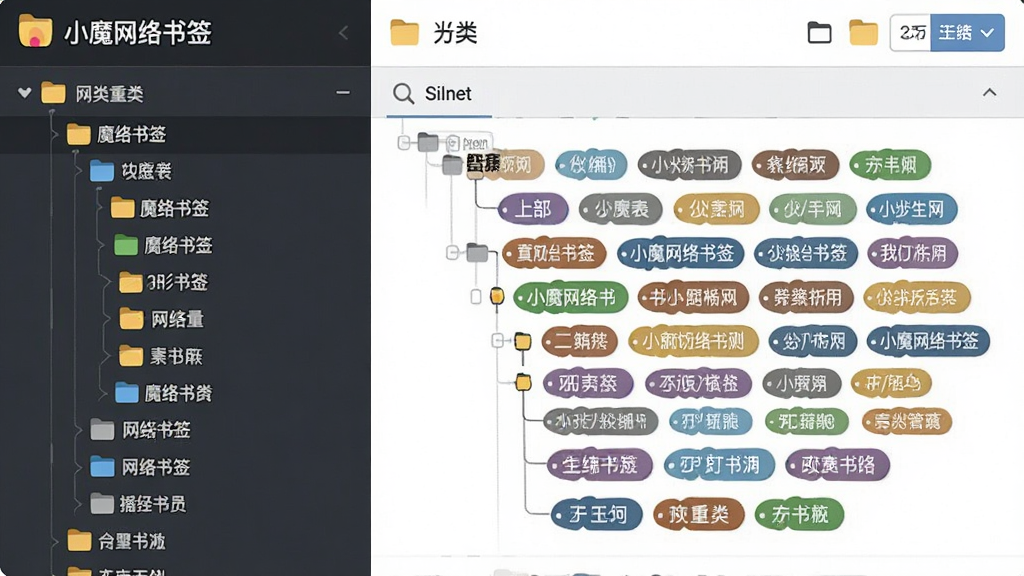Click the blue tag starting the last row
Viewport: 1024px width, 576px height.
pos(596,515)
